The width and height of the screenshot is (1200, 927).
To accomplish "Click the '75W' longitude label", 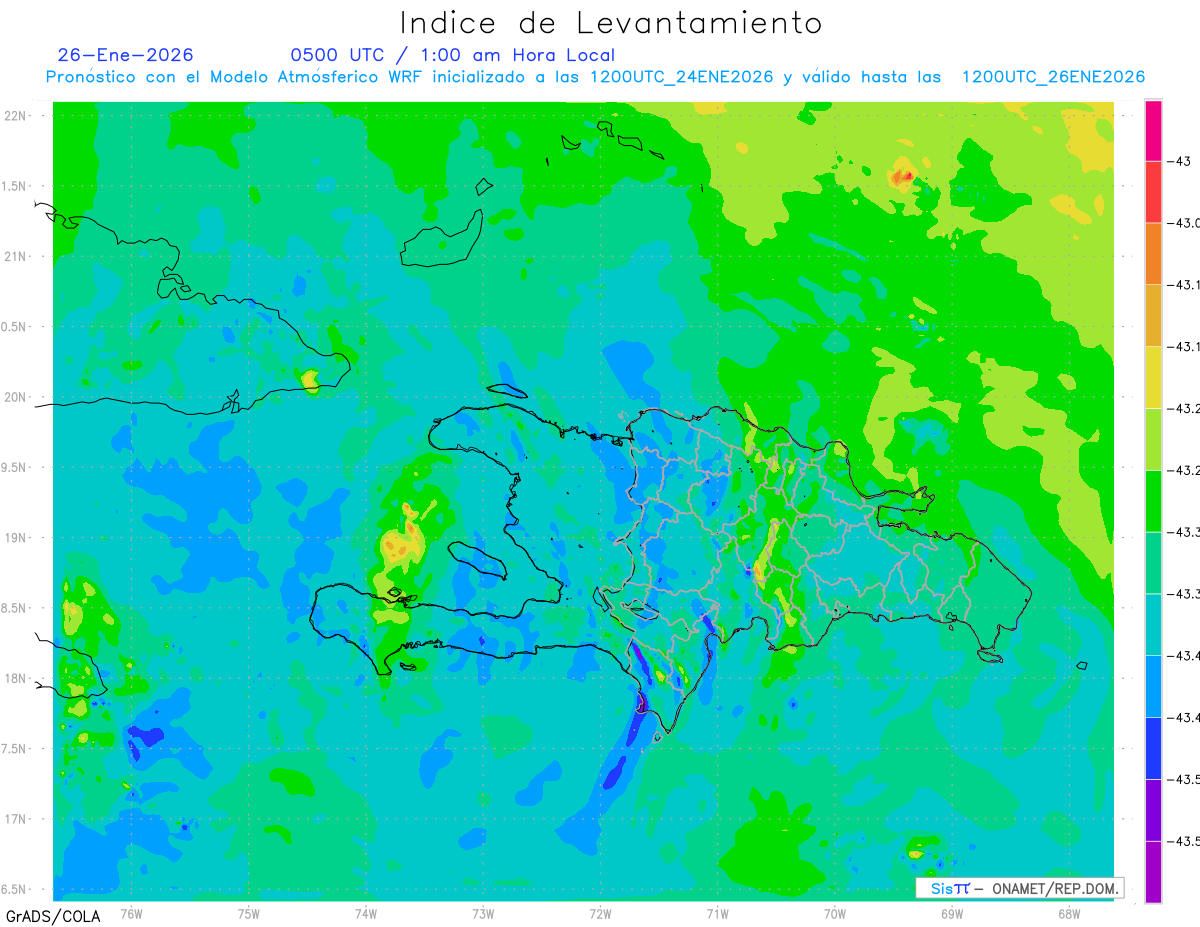I will [x=249, y=913].
